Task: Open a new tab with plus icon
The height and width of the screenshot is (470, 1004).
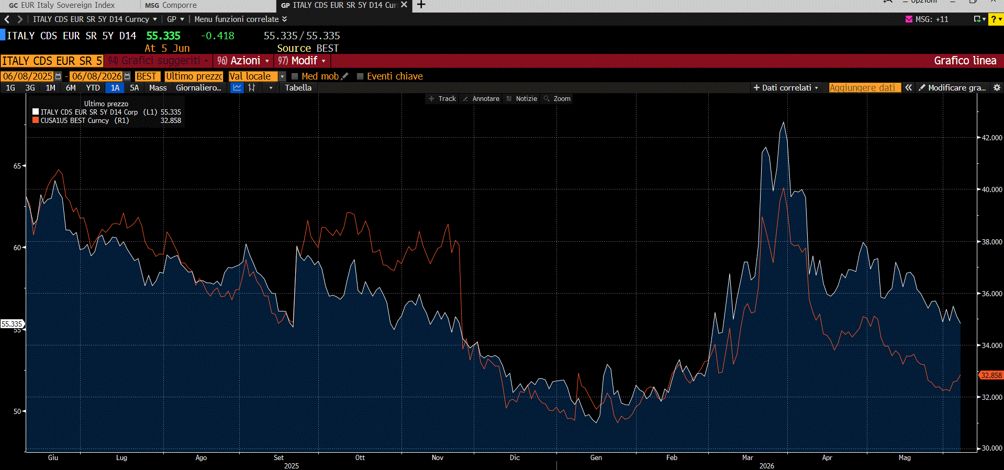Action: point(421,4)
